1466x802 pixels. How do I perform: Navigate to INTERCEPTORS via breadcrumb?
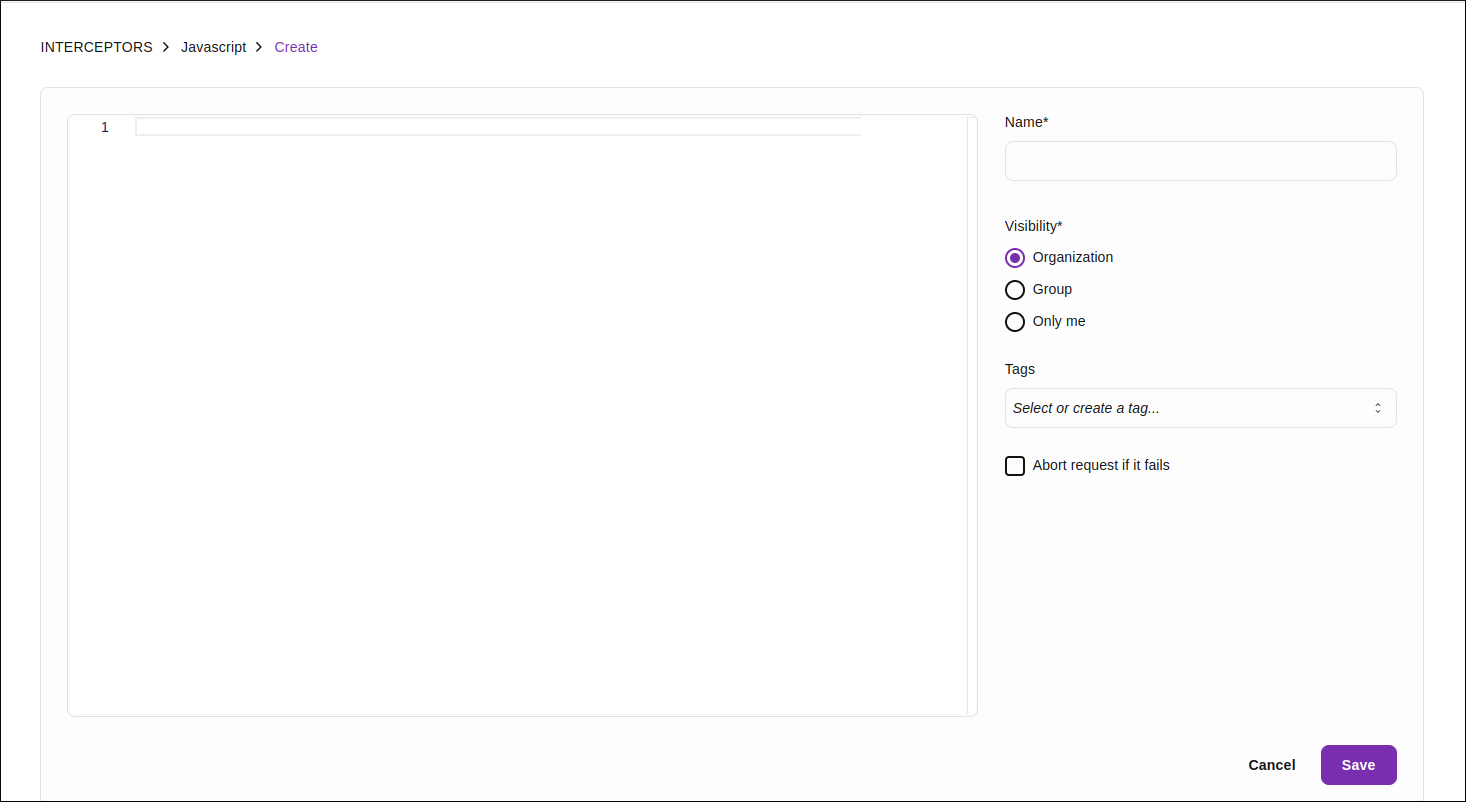pyautogui.click(x=96, y=47)
